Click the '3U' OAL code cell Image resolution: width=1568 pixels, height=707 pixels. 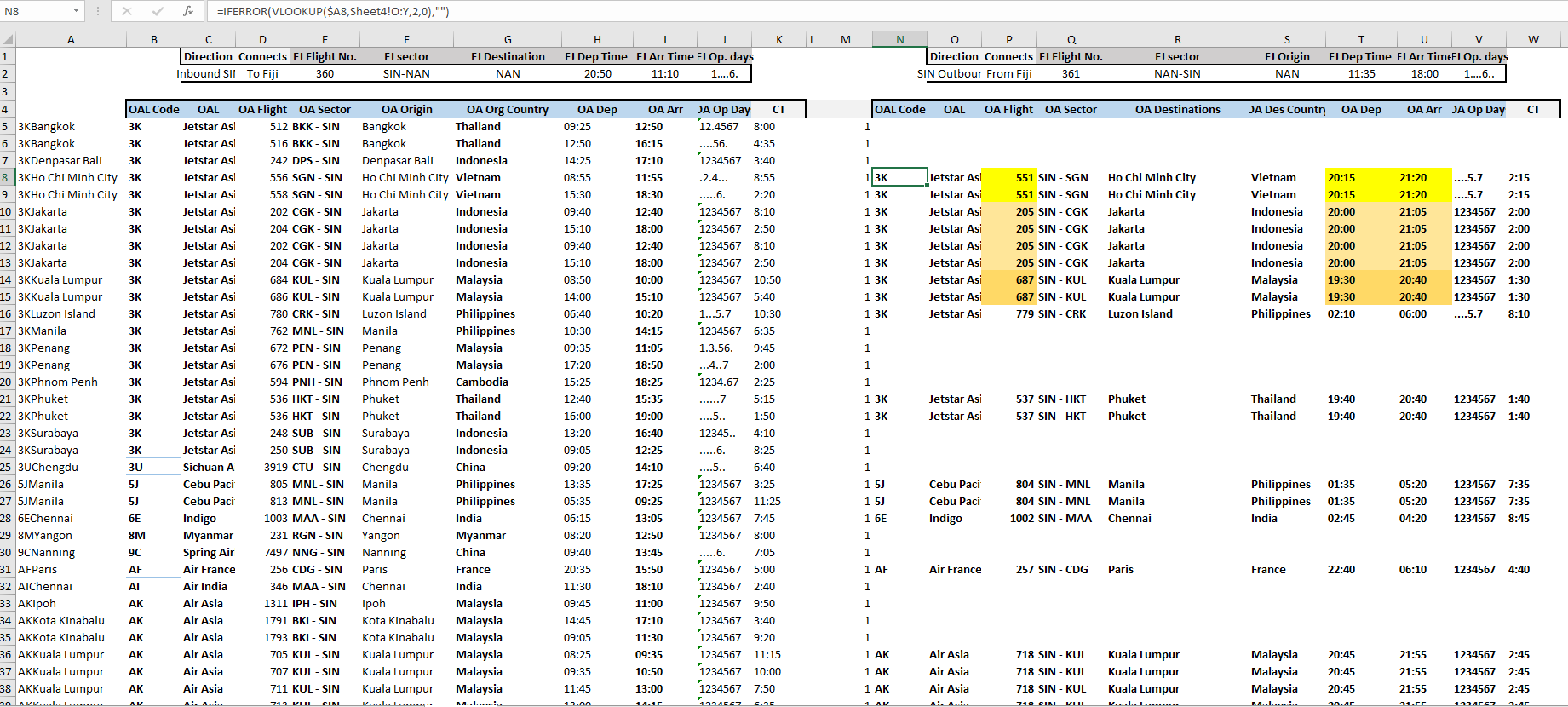pyautogui.click(x=153, y=467)
